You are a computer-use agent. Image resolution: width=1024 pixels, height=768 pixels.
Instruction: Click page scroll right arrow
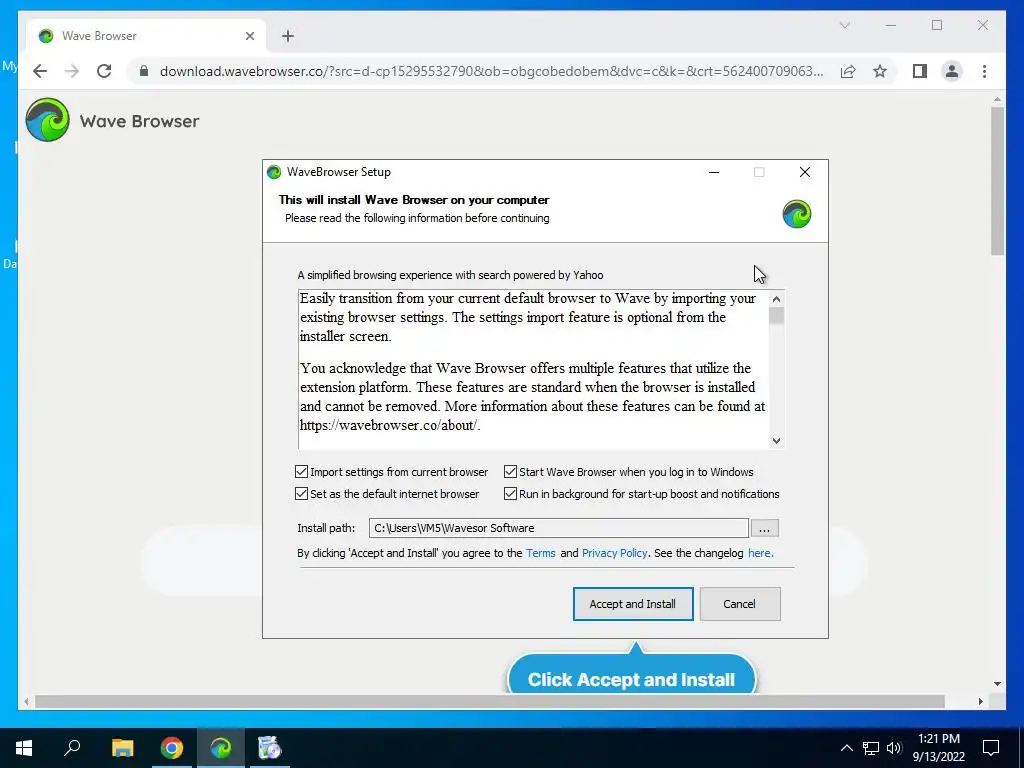click(x=980, y=702)
